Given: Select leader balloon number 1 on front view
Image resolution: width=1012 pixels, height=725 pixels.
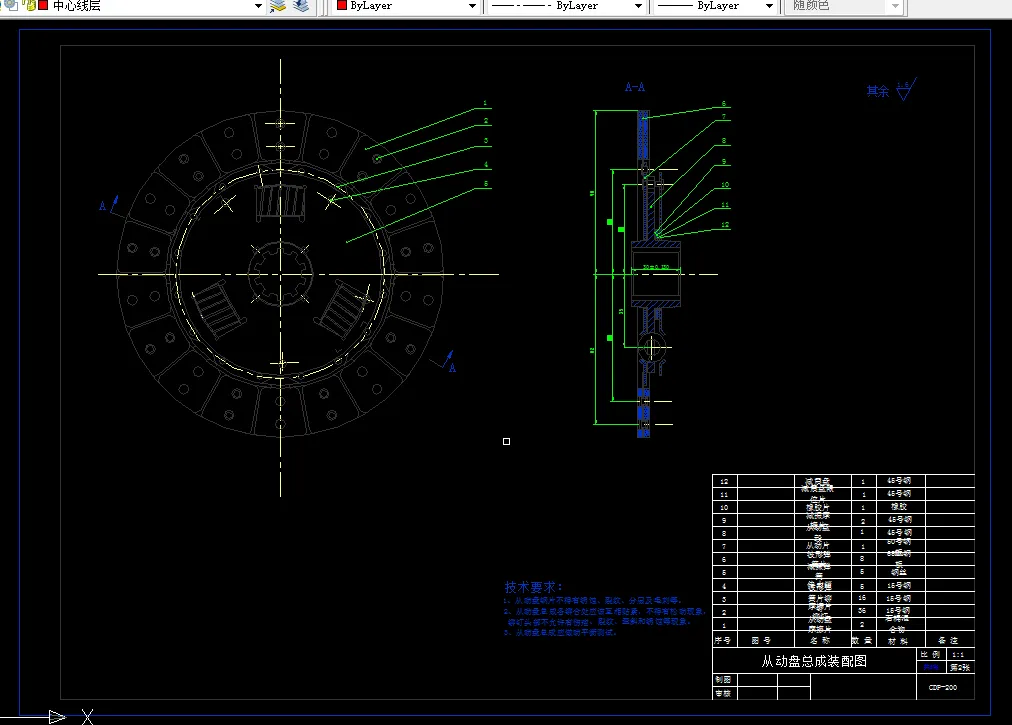Looking at the screenshot, I should point(485,103).
